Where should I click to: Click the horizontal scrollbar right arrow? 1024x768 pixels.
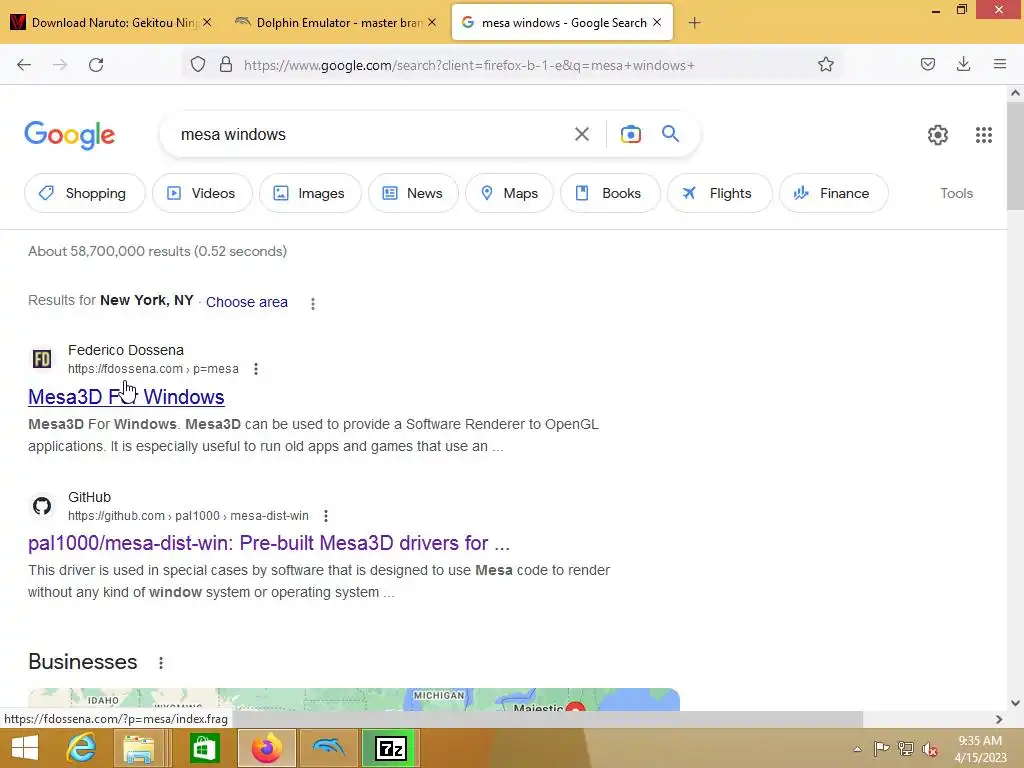[999, 719]
